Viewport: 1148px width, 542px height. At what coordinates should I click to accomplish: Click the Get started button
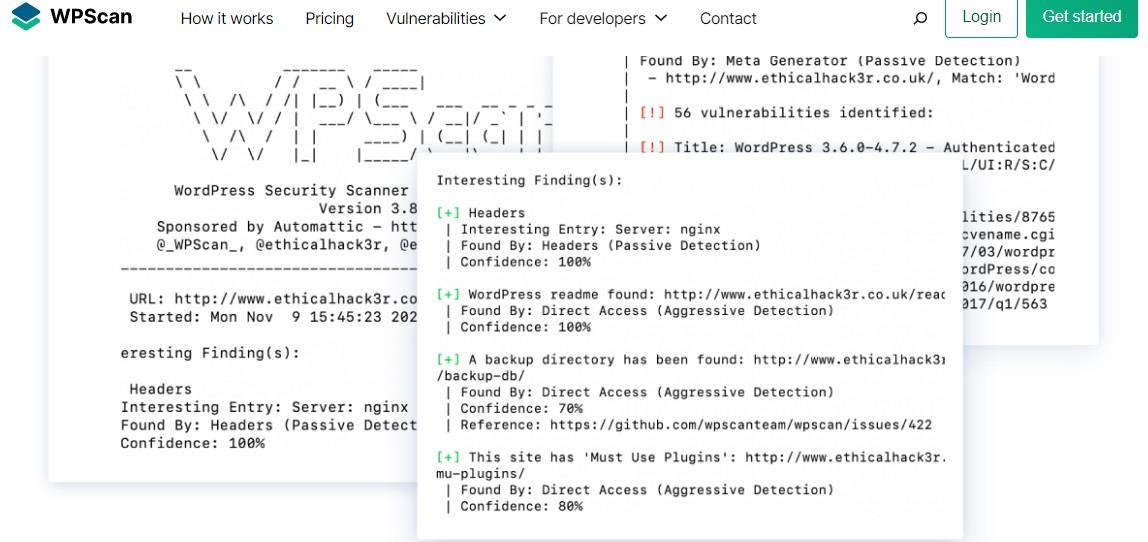pos(1081,17)
